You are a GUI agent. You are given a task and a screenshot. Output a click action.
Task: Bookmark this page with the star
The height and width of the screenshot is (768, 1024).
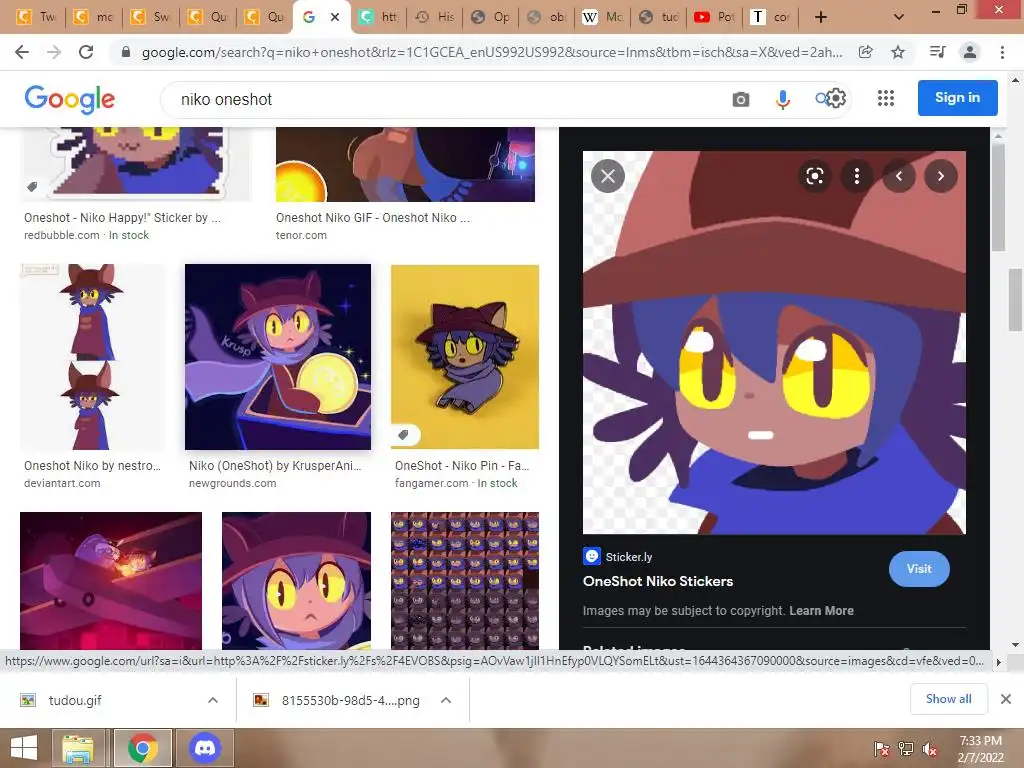click(x=898, y=52)
